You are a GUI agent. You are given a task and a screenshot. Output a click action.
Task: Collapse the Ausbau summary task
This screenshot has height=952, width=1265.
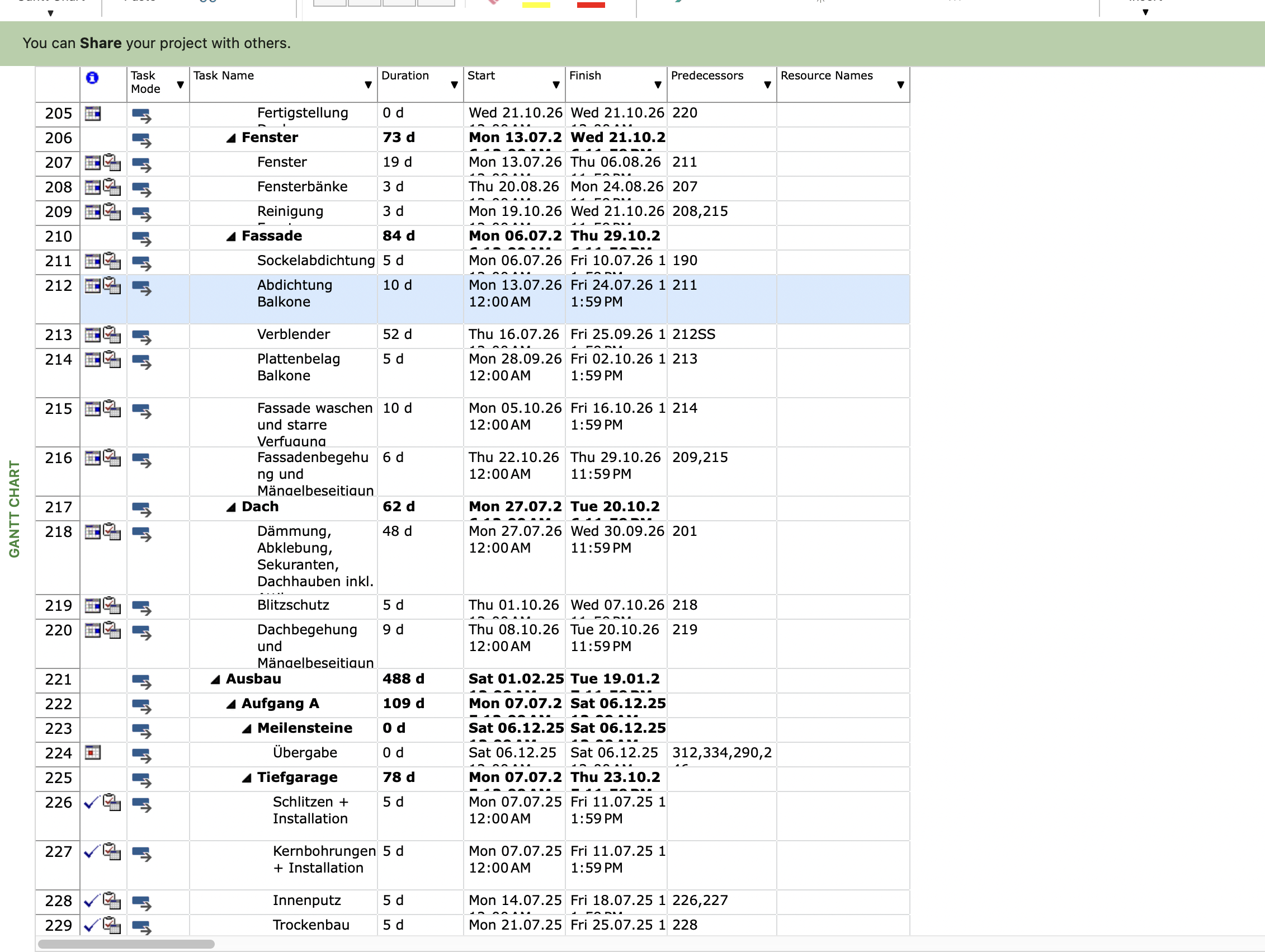click(x=216, y=679)
